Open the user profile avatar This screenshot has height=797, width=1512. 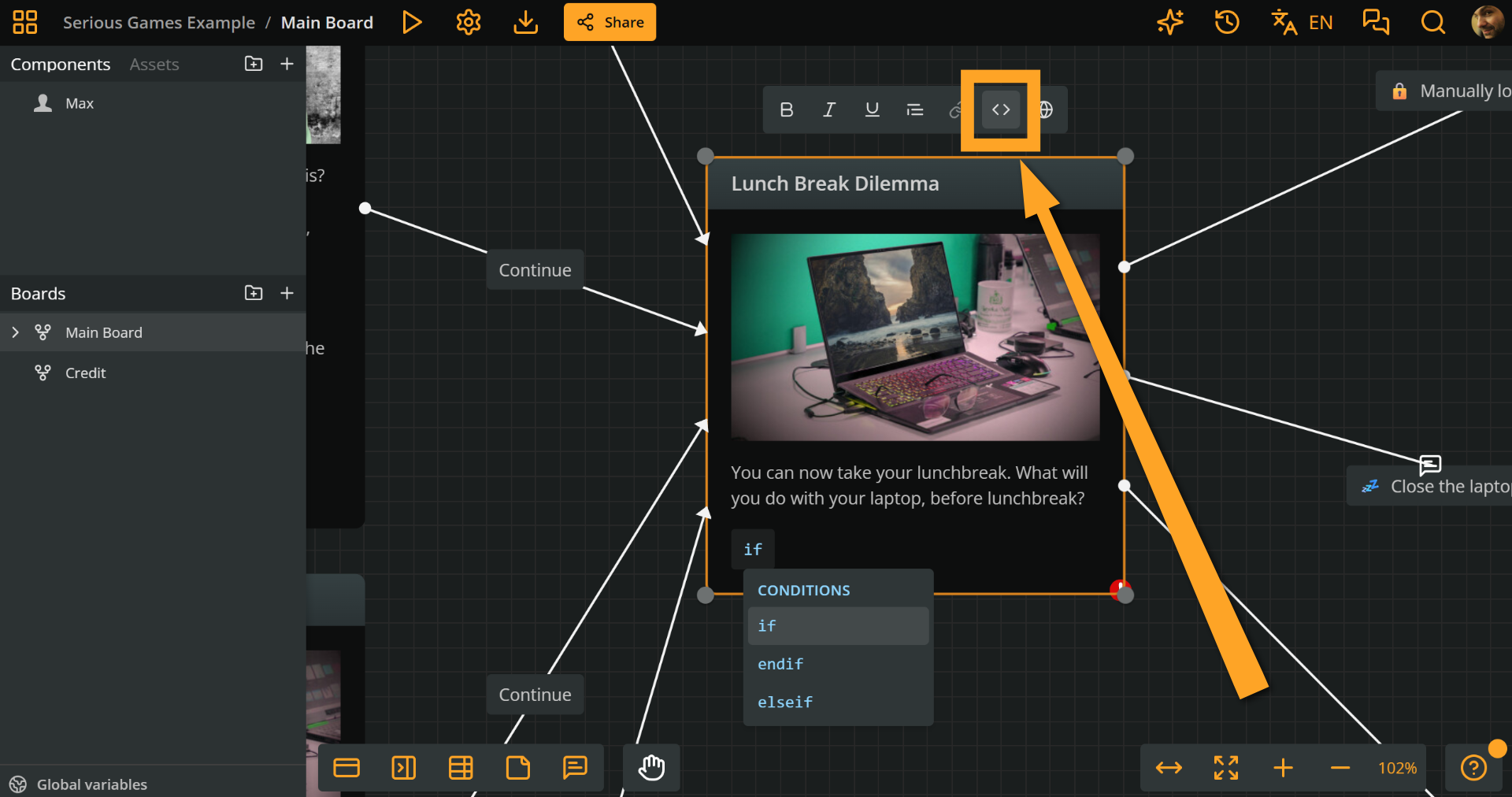1487,22
